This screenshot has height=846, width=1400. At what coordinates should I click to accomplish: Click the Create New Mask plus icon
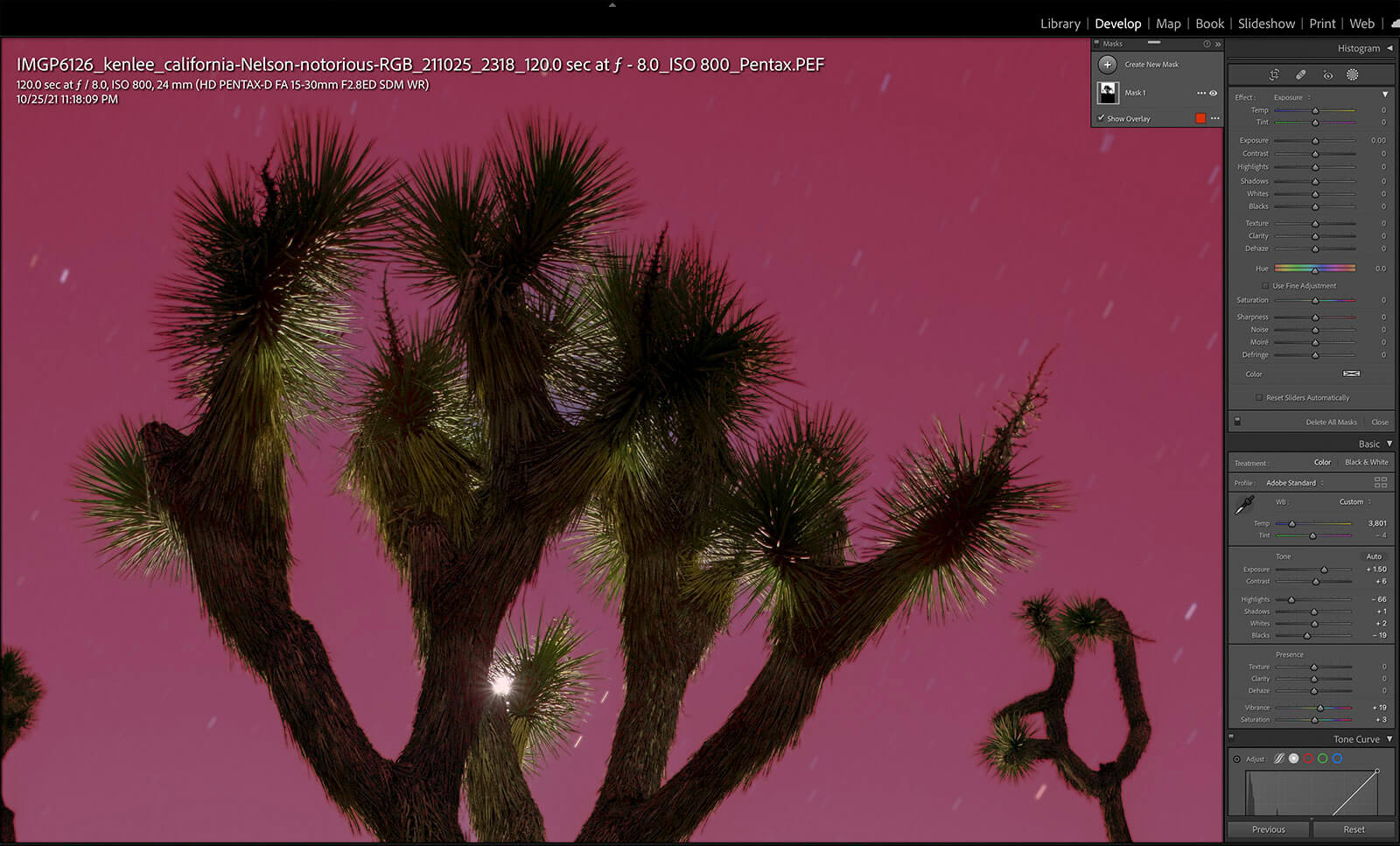1107,65
